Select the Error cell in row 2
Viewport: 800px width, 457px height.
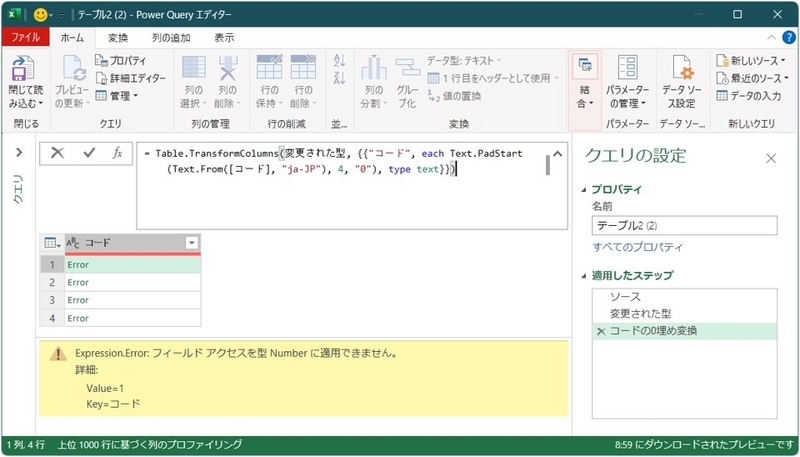point(133,282)
